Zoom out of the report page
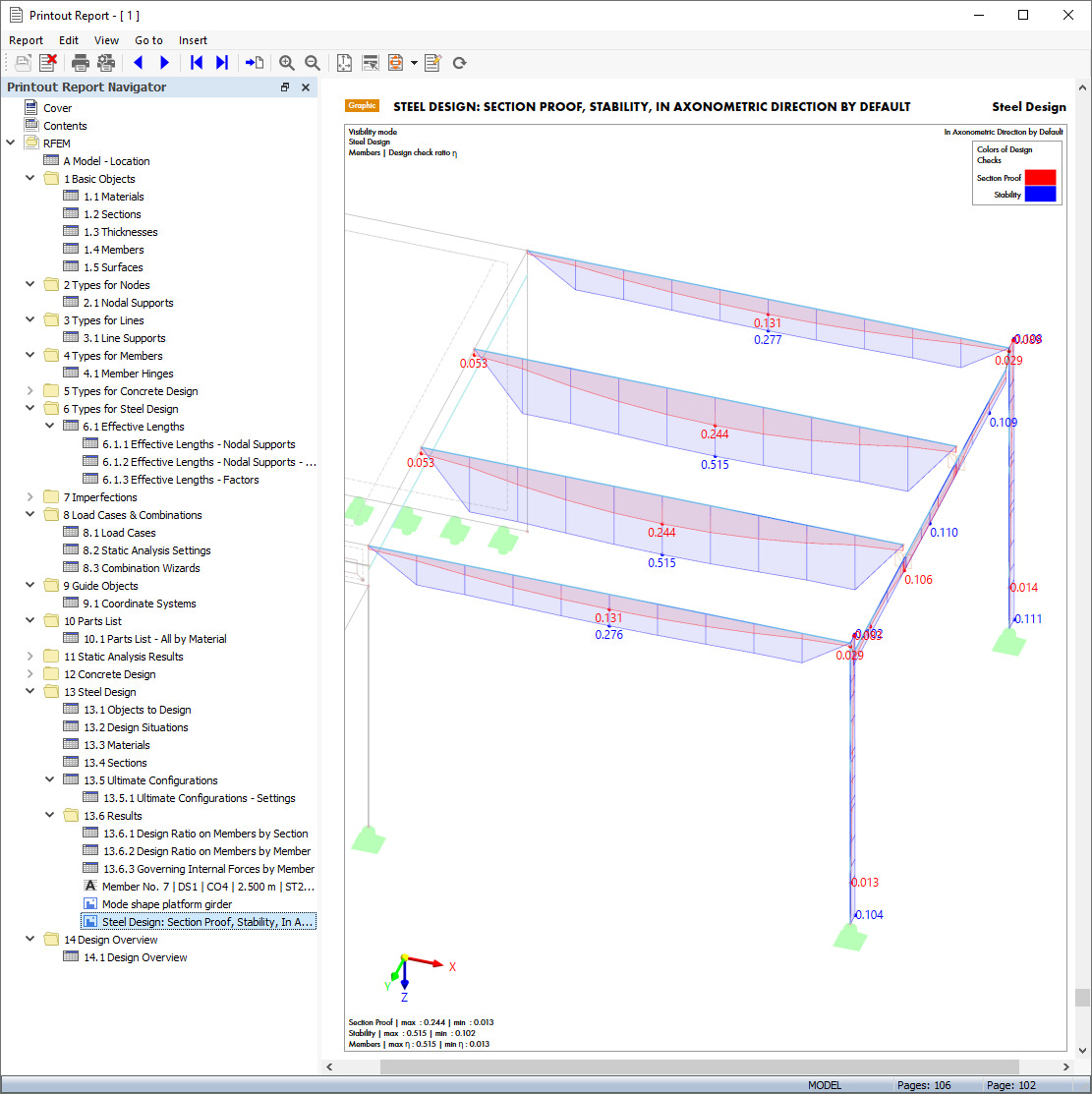1092x1094 pixels. [313, 63]
